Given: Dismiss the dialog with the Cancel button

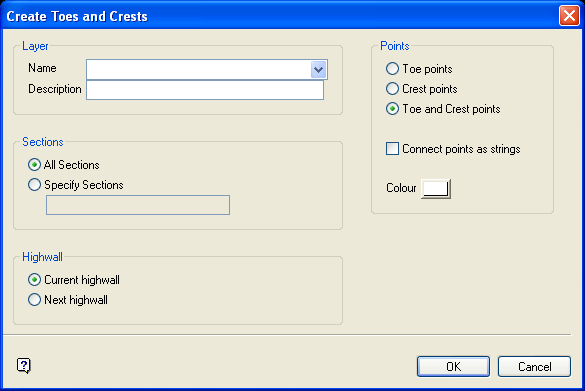Looking at the screenshot, I should click(534, 366).
